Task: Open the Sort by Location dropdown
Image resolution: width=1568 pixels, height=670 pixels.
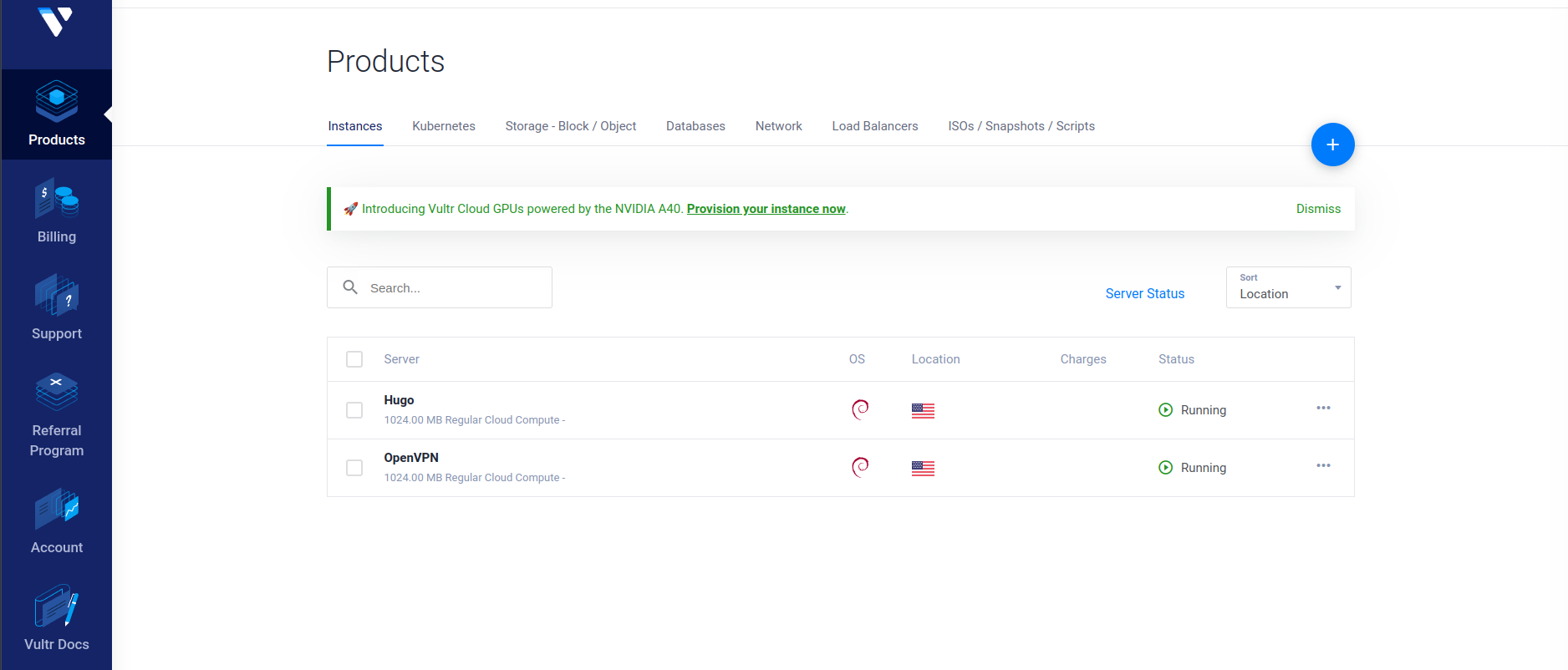Action: (x=1288, y=287)
